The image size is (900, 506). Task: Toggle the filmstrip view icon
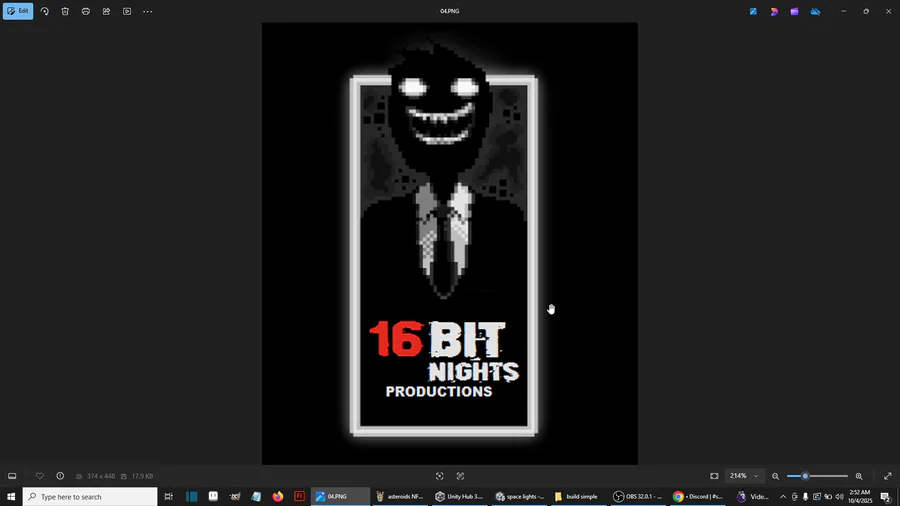[x=12, y=476]
